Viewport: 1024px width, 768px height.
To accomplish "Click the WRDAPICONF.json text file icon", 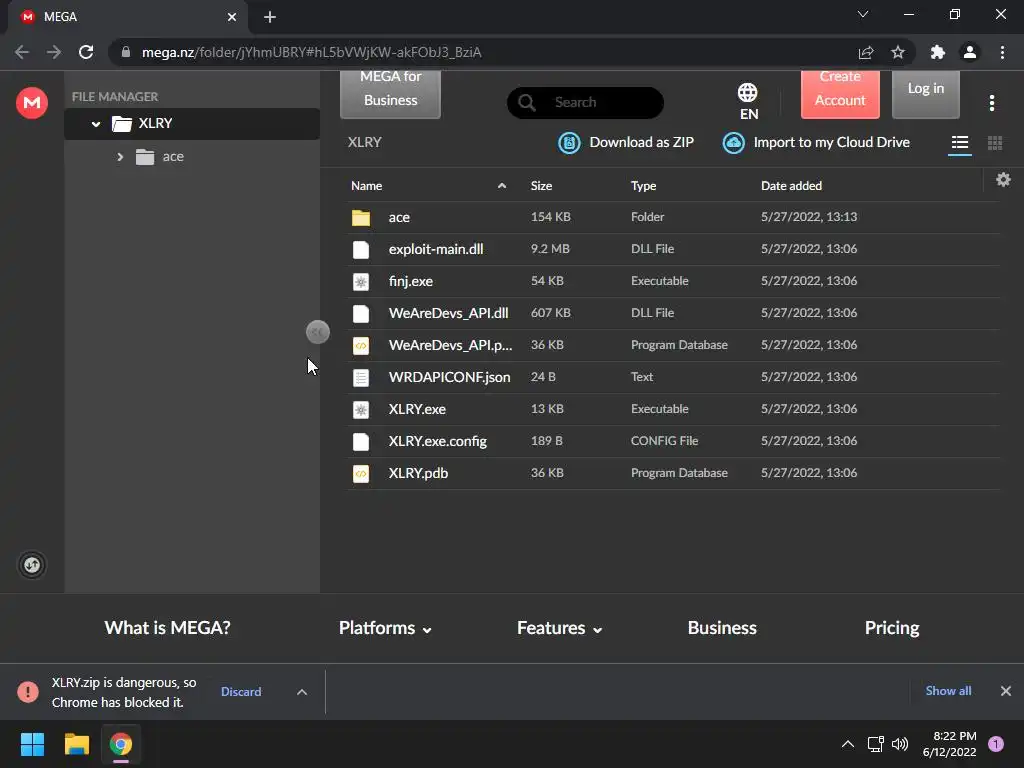I will [360, 377].
